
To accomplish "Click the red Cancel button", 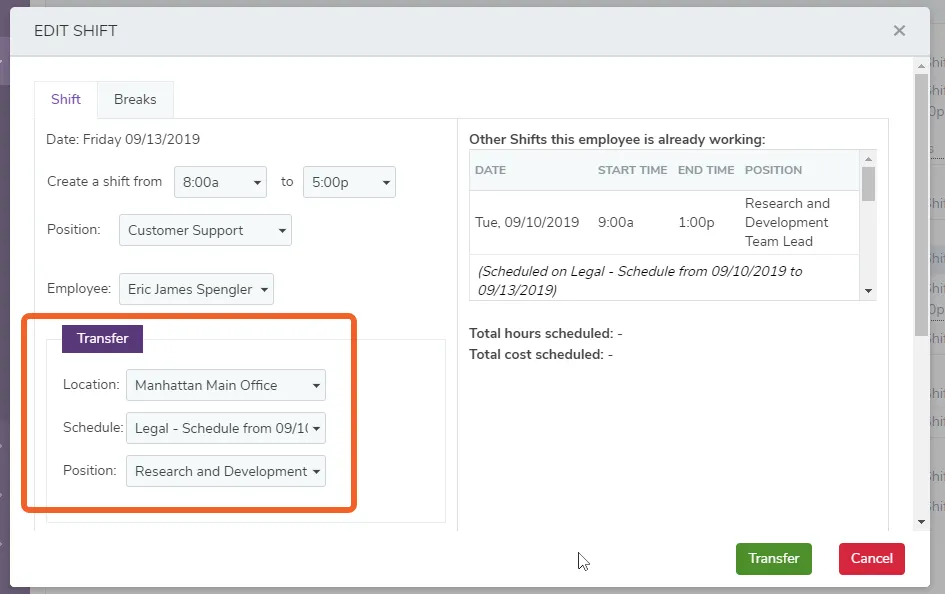I will click(871, 559).
